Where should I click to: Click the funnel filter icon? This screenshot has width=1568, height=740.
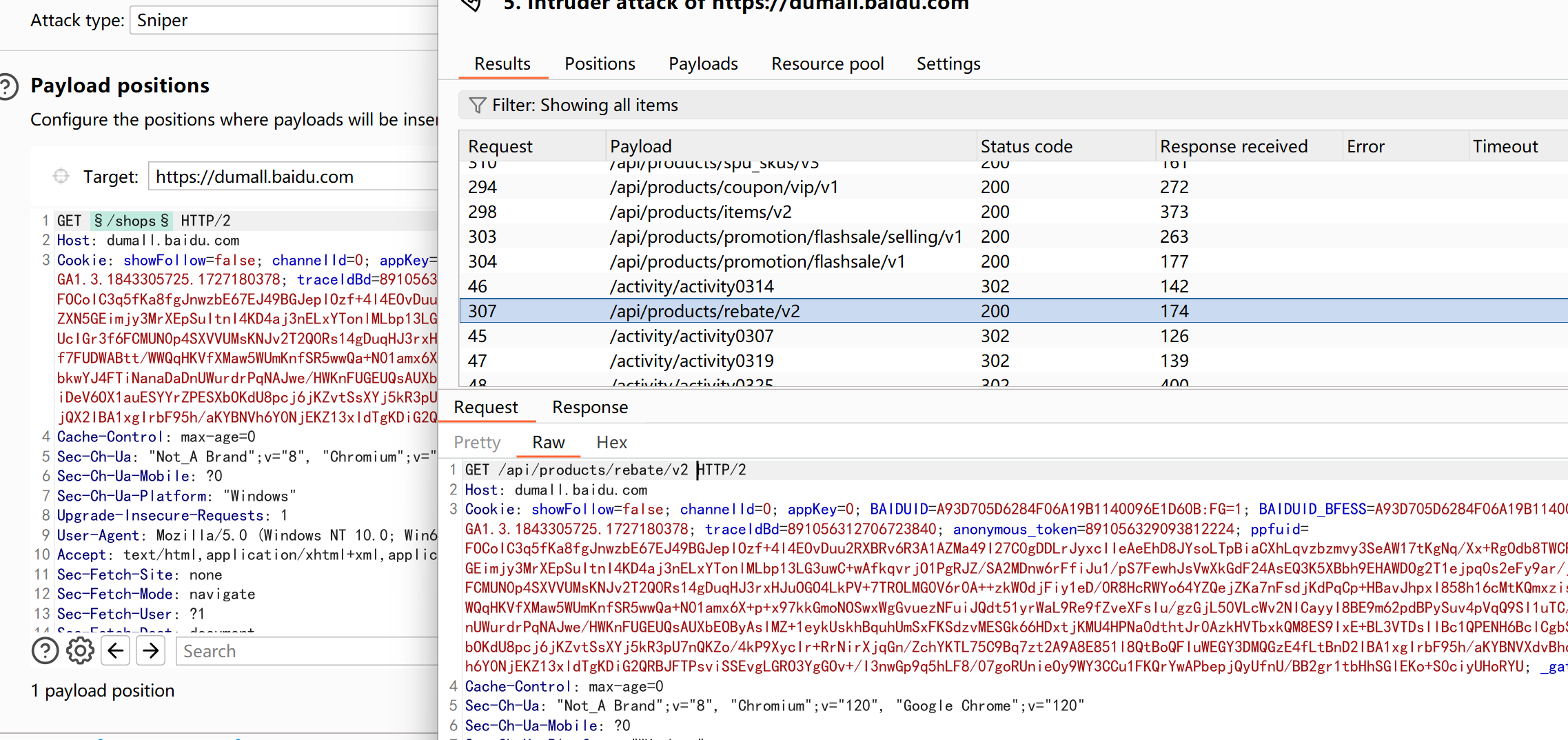click(x=477, y=105)
